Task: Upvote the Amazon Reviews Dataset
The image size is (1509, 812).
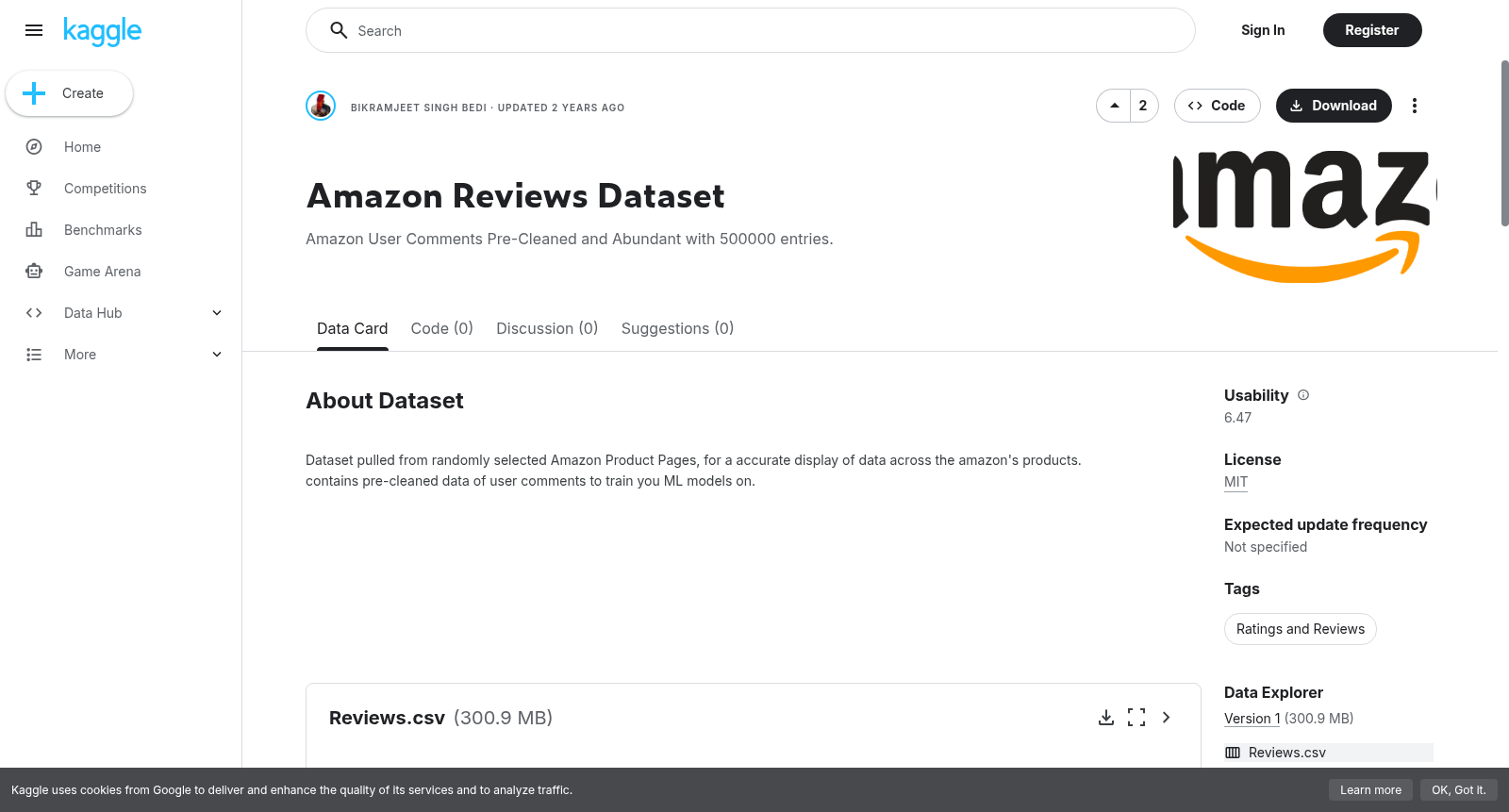Action: (1115, 106)
